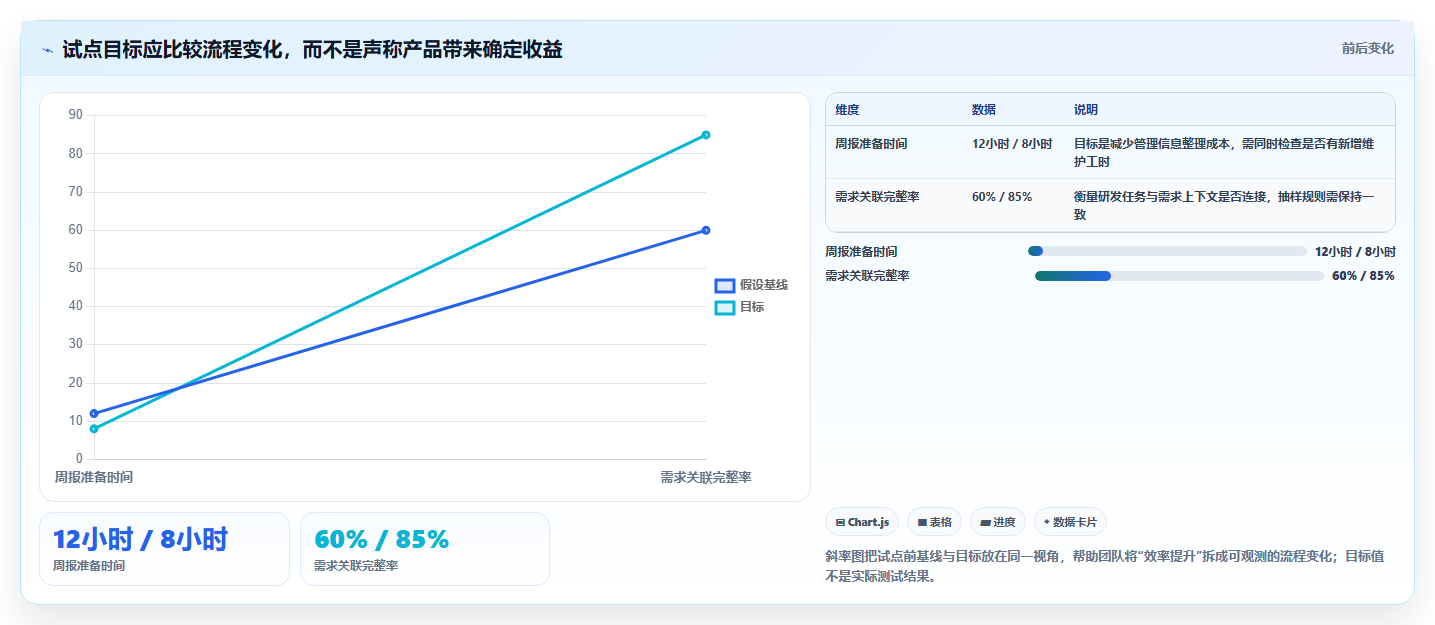This screenshot has height=625, width=1435.
Task: Click the lightning icon before the title
Action: pyautogui.click(x=47, y=49)
